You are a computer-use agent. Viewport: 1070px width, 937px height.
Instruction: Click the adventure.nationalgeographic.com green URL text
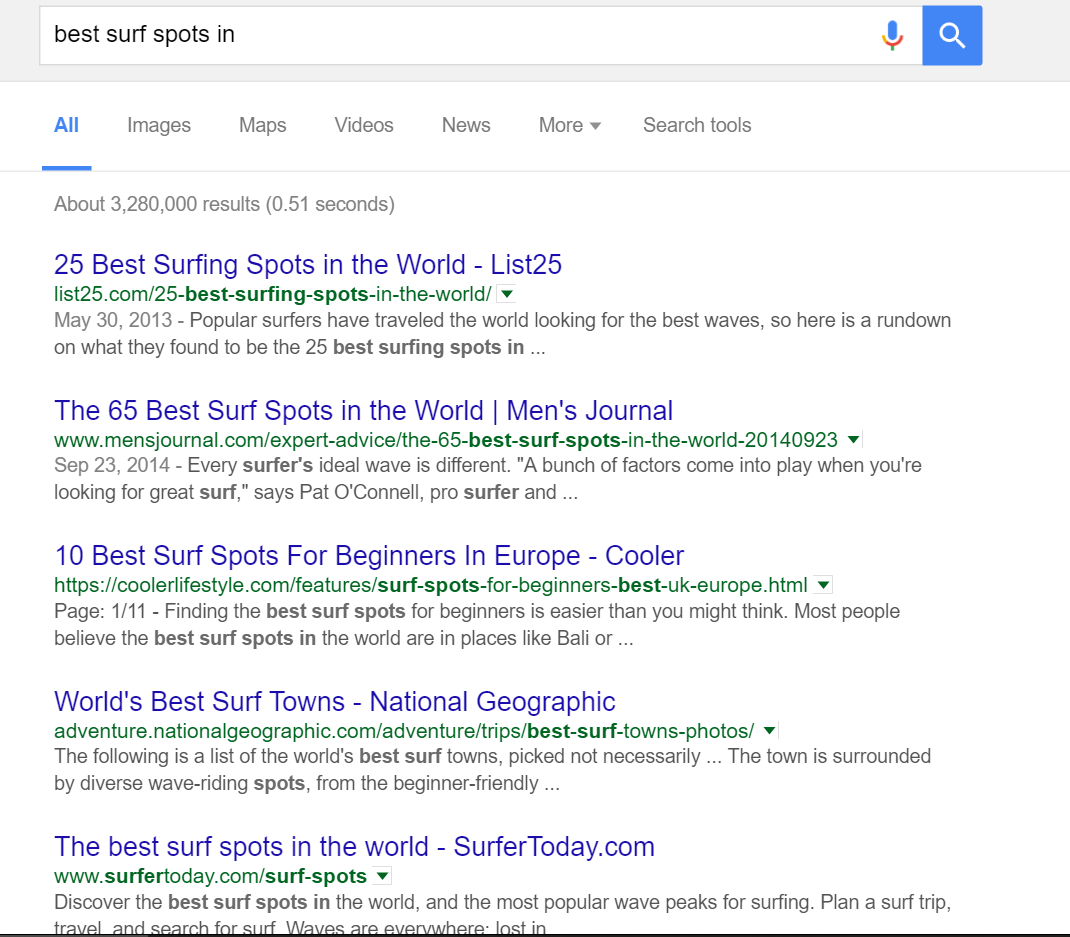tap(404, 731)
